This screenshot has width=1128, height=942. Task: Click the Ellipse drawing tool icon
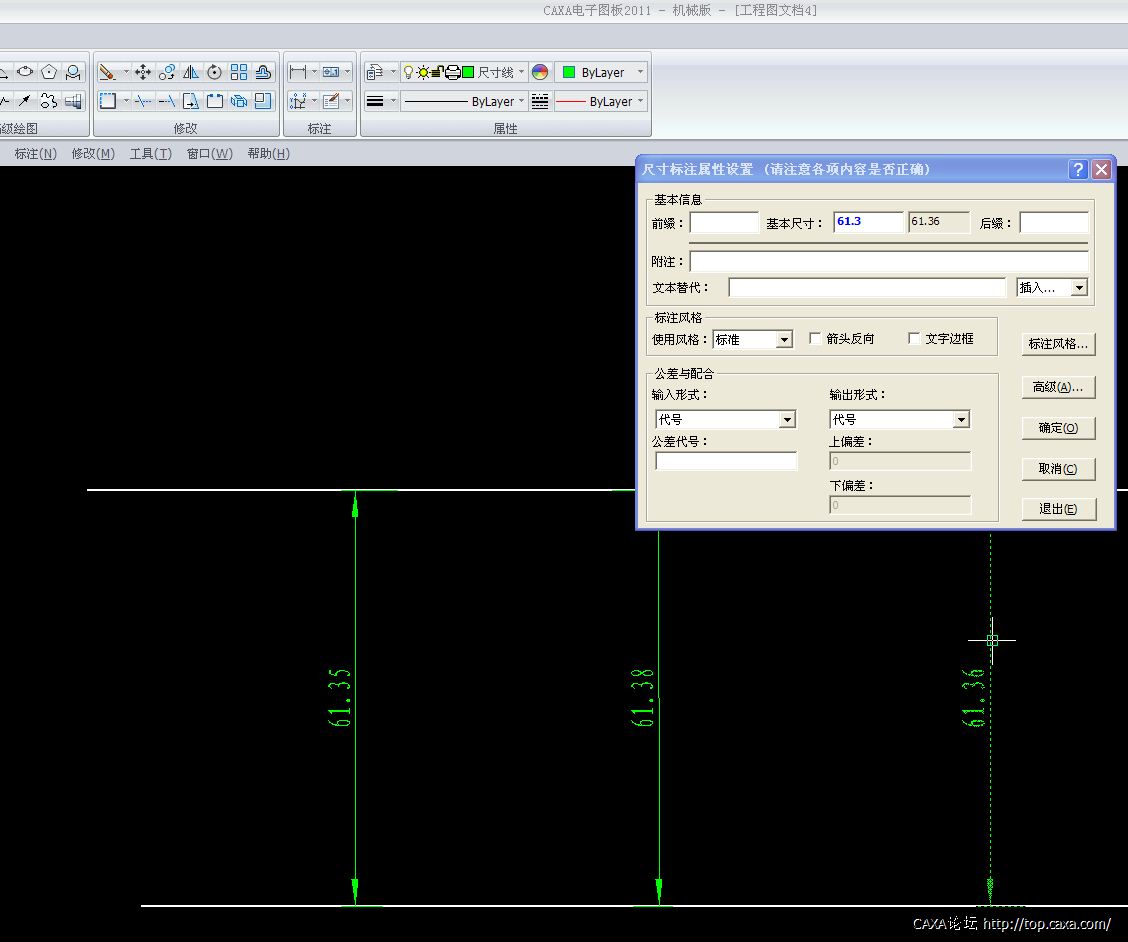pyautogui.click(x=25, y=72)
